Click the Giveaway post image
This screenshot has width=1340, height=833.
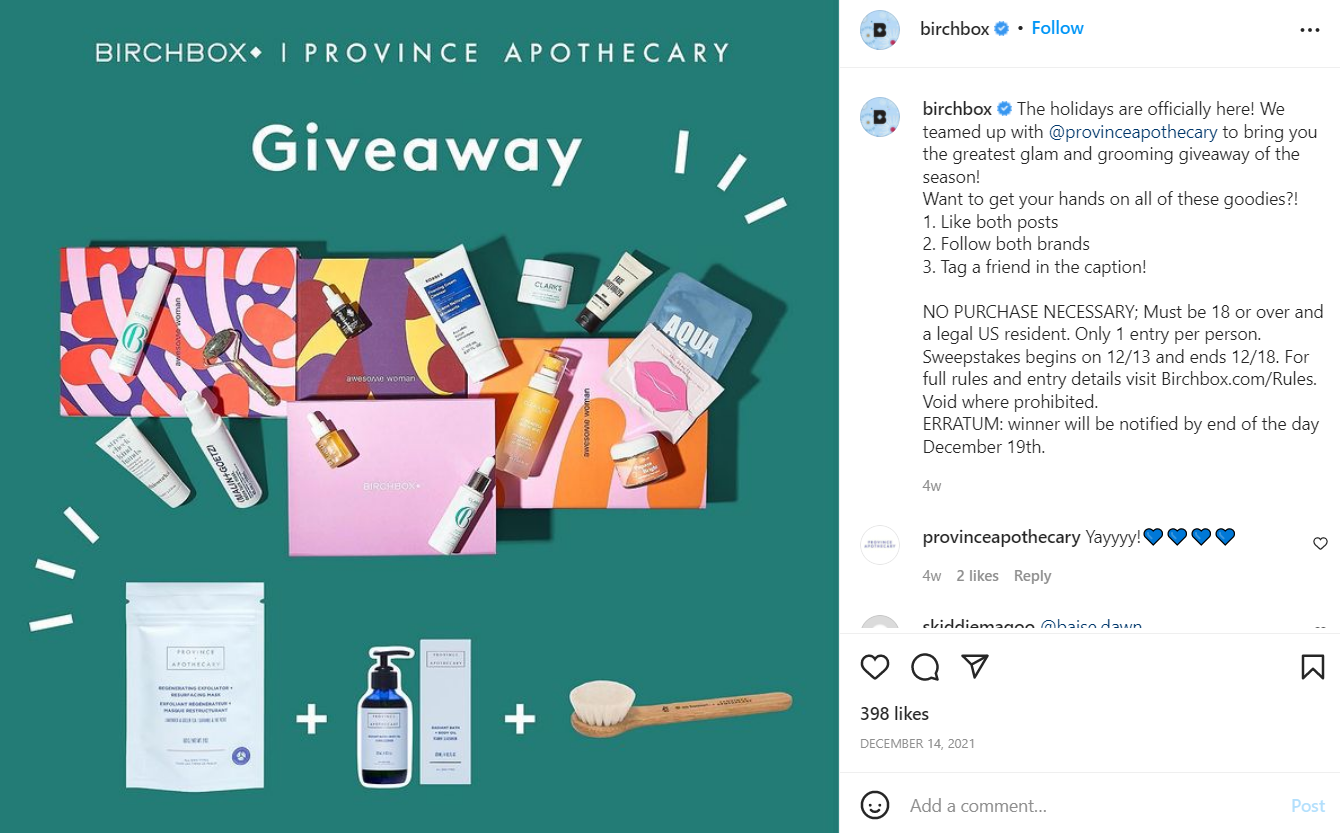419,416
